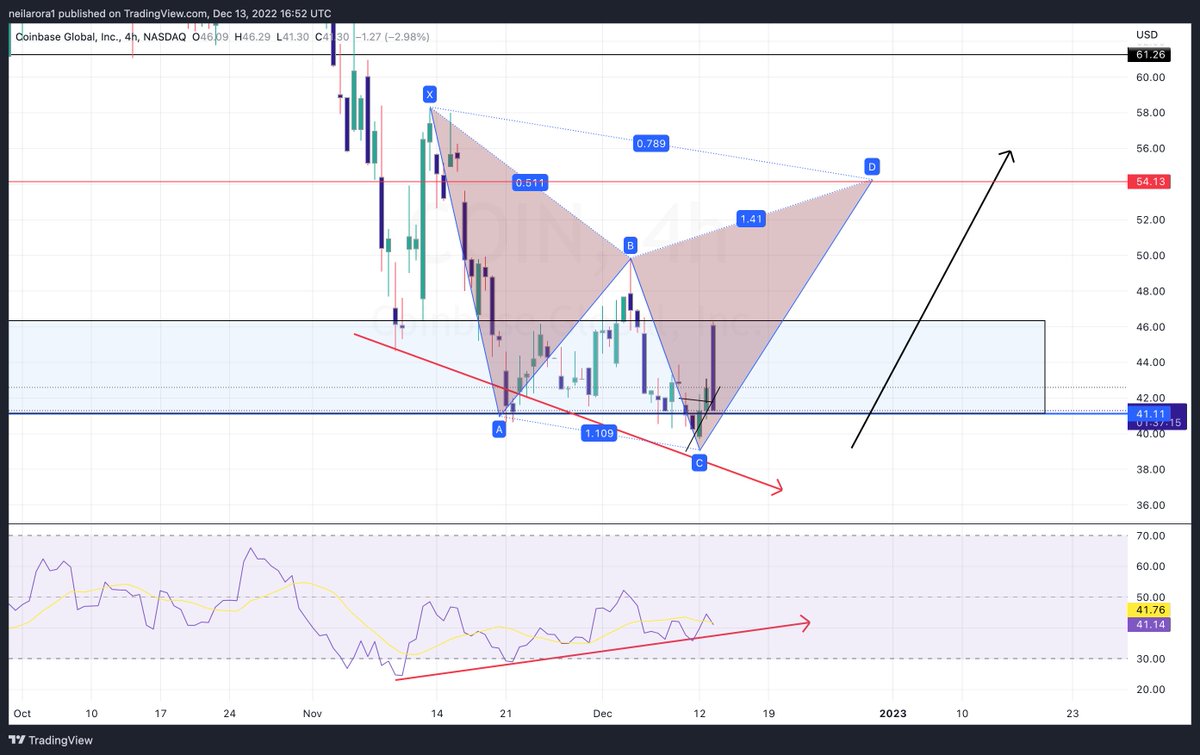Click the 52.00 price axis tick
The height and width of the screenshot is (755, 1200).
pyautogui.click(x=1151, y=220)
